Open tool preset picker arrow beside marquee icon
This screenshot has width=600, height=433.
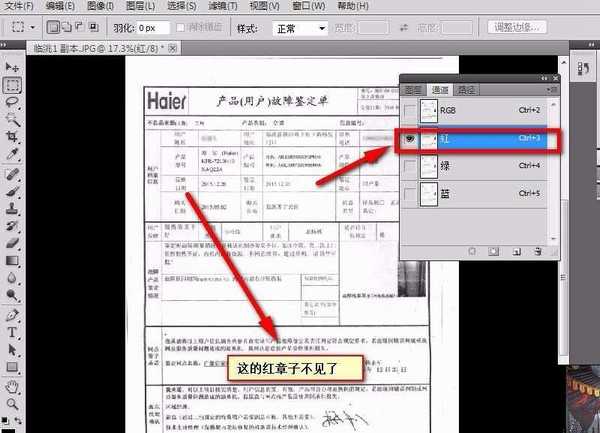pos(33,28)
